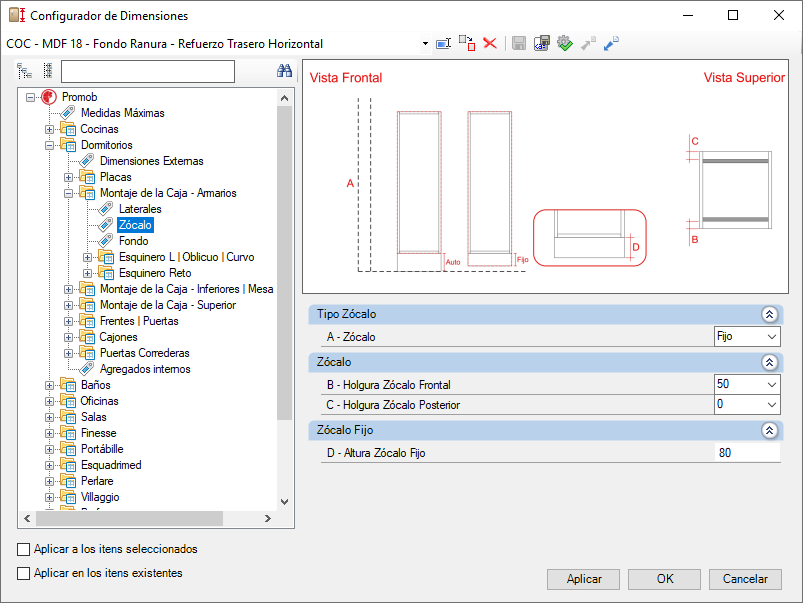Click the duplicate configuration icon
The width and height of the screenshot is (803, 603).
pos(467,44)
